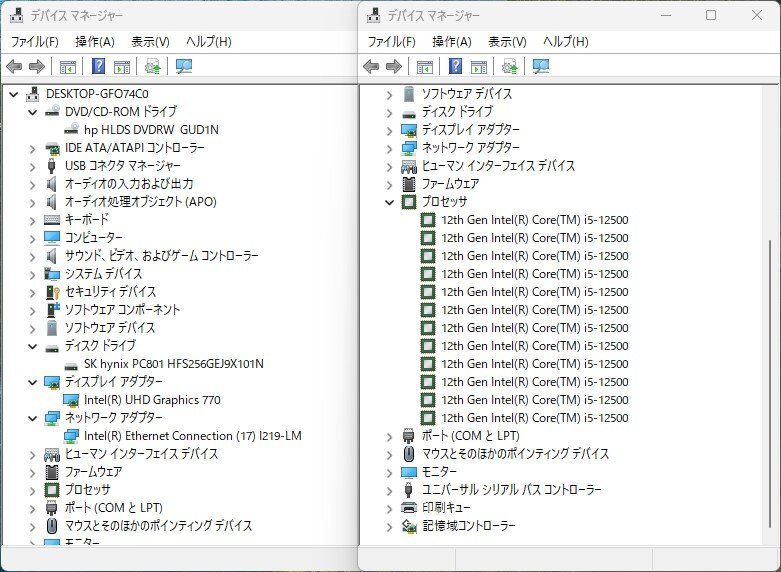Collapse DVD/CD-ROM ドライブ in left window

pos(33,112)
